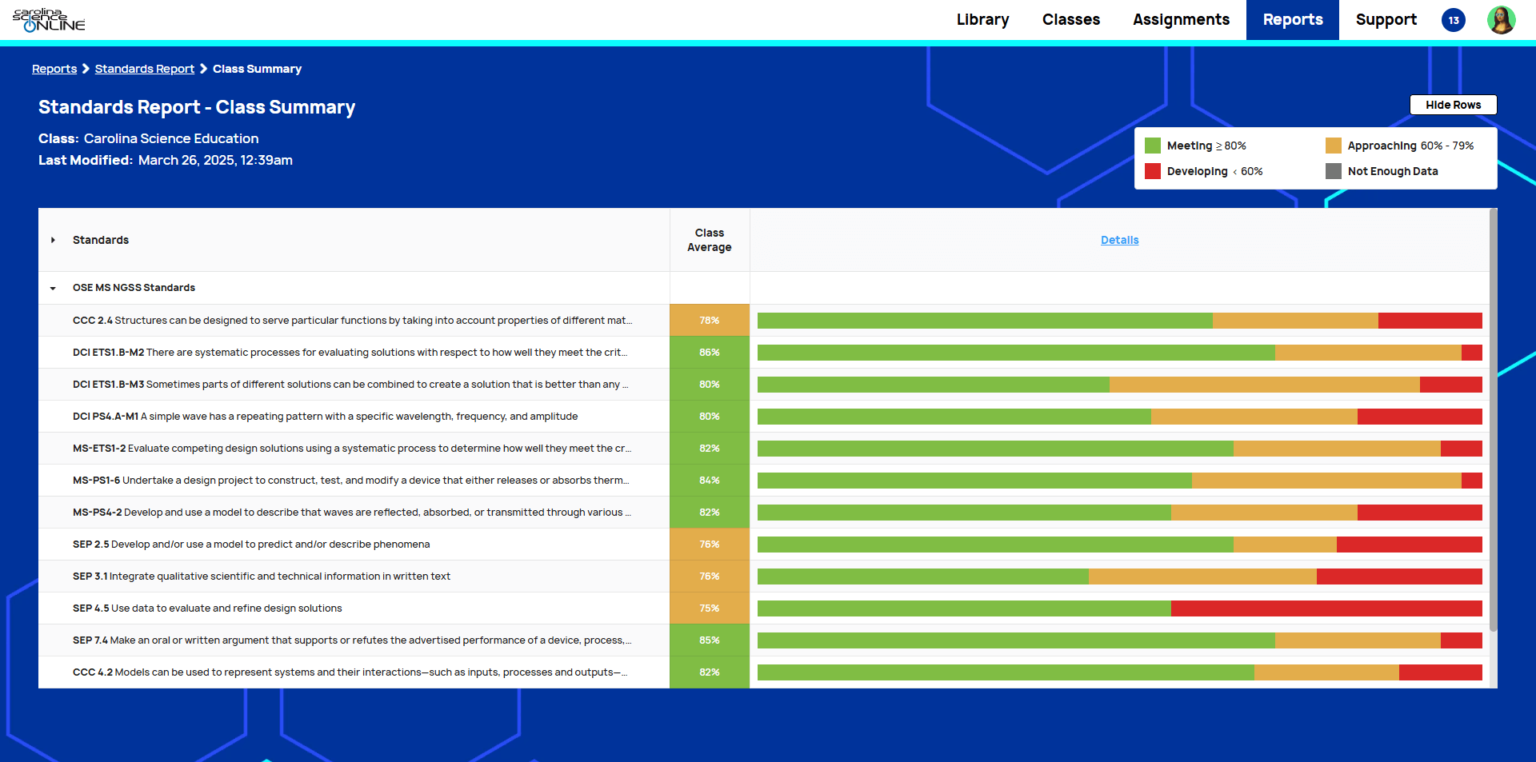Collapse the OSE MS NGSS Standards group
1536x762 pixels.
53,288
